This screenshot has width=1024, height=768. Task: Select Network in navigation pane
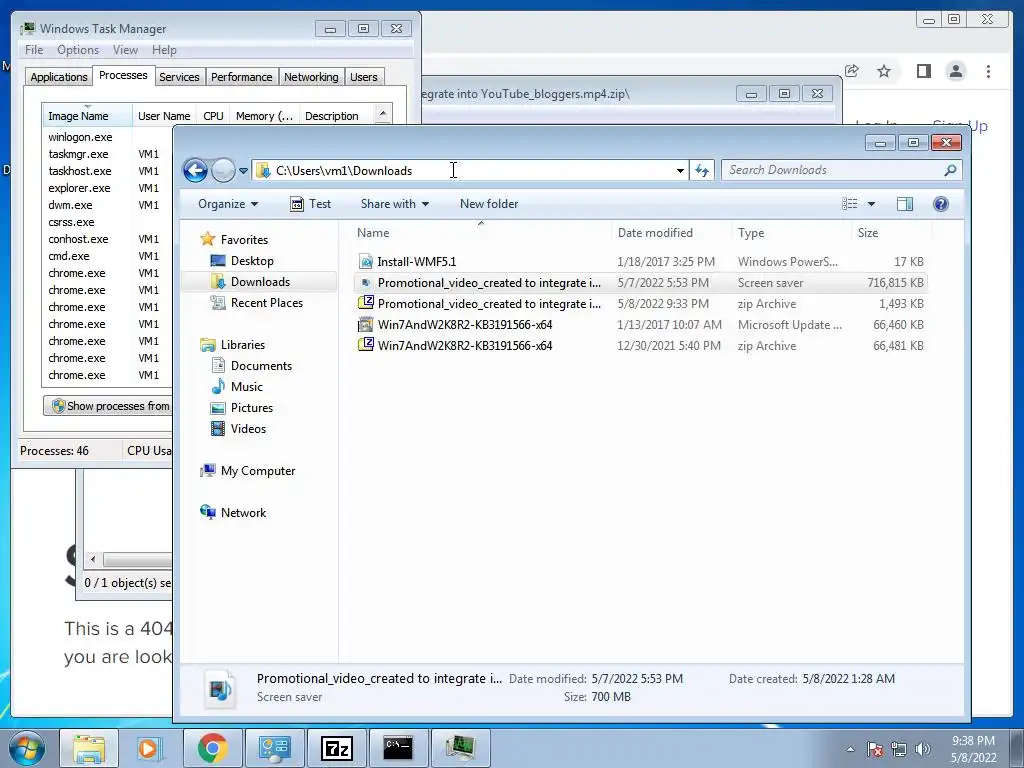pyautogui.click(x=233, y=513)
